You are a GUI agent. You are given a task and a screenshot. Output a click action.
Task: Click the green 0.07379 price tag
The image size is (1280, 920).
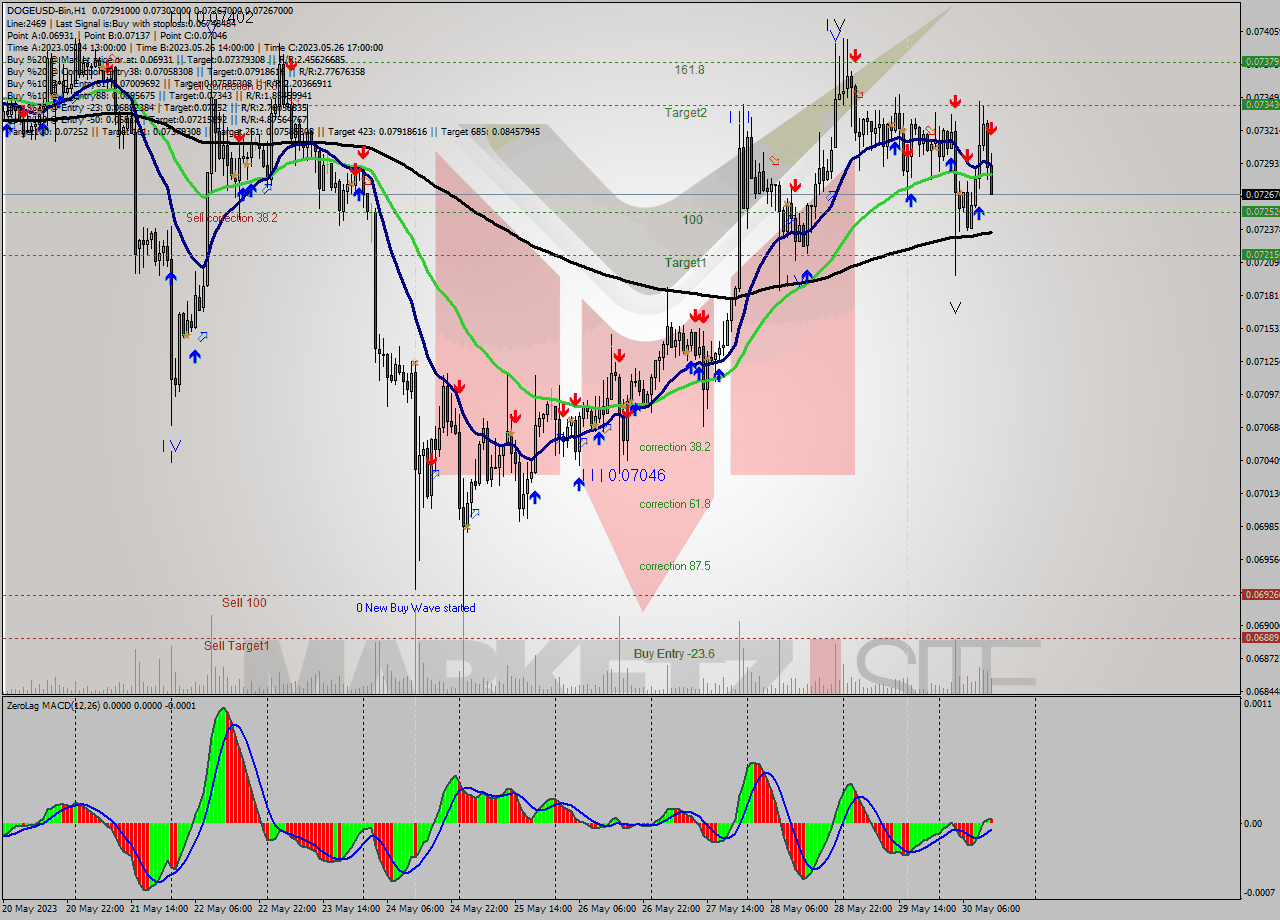pos(1260,62)
